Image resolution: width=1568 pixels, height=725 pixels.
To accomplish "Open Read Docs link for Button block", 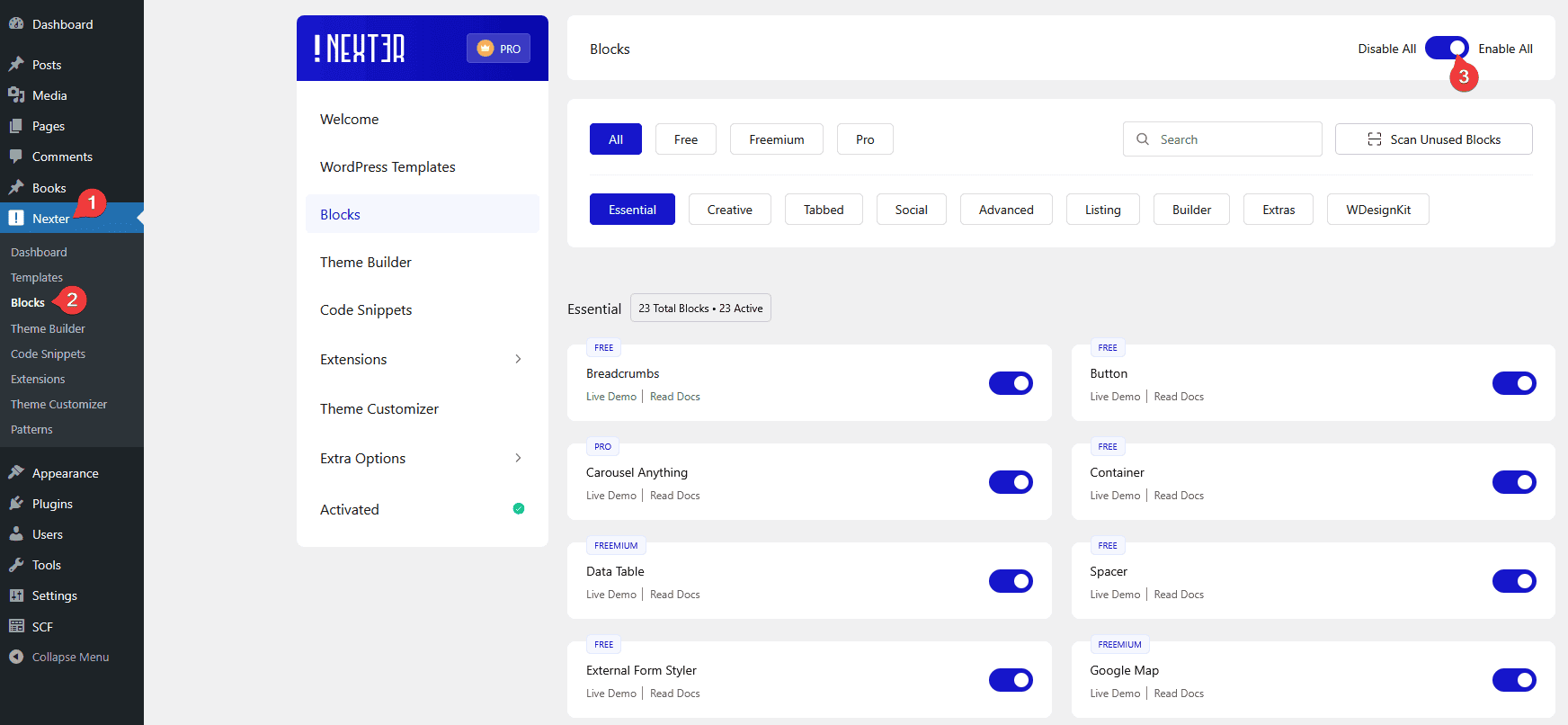I will 1179,397.
